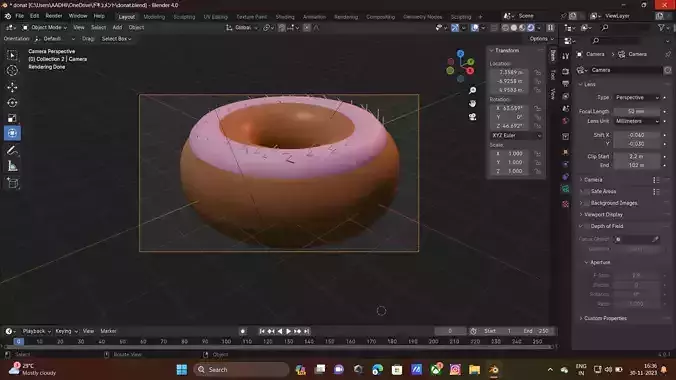The width and height of the screenshot is (676, 380).
Task: Toggle camera view using camera gizmo icon
Action: [473, 117]
